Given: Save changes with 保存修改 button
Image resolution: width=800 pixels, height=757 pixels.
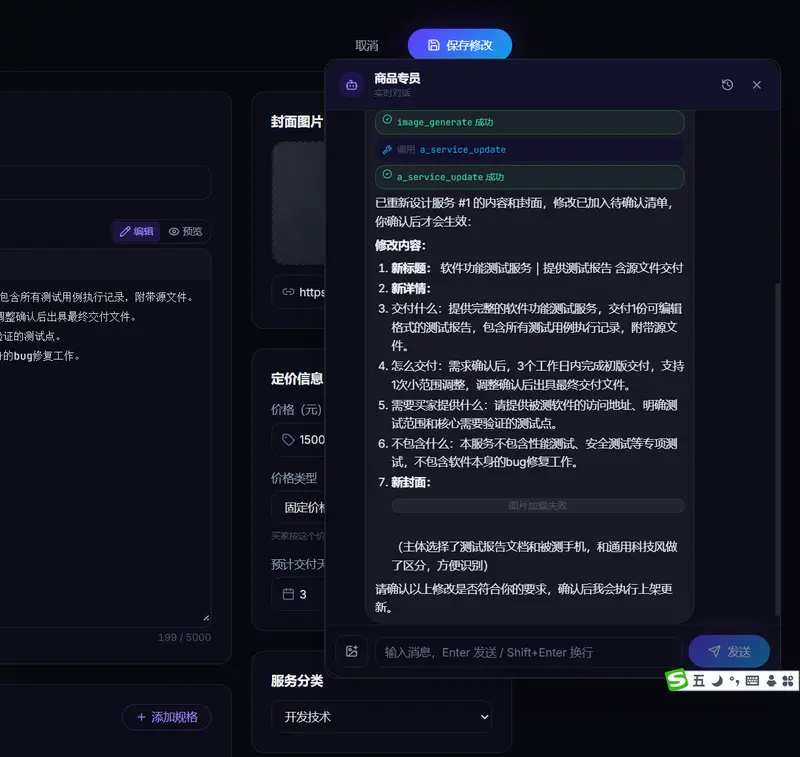Looking at the screenshot, I should 460,45.
